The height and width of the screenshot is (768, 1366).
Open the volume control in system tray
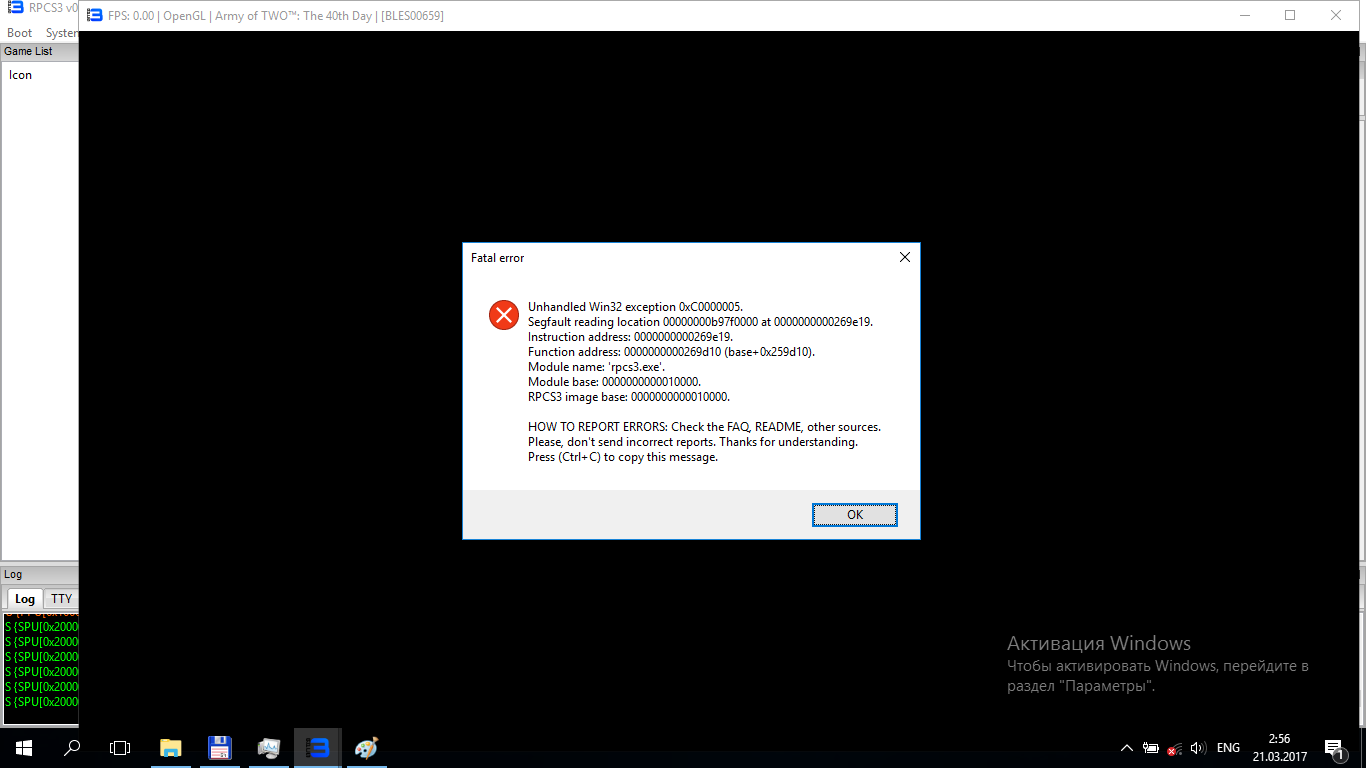point(1198,748)
